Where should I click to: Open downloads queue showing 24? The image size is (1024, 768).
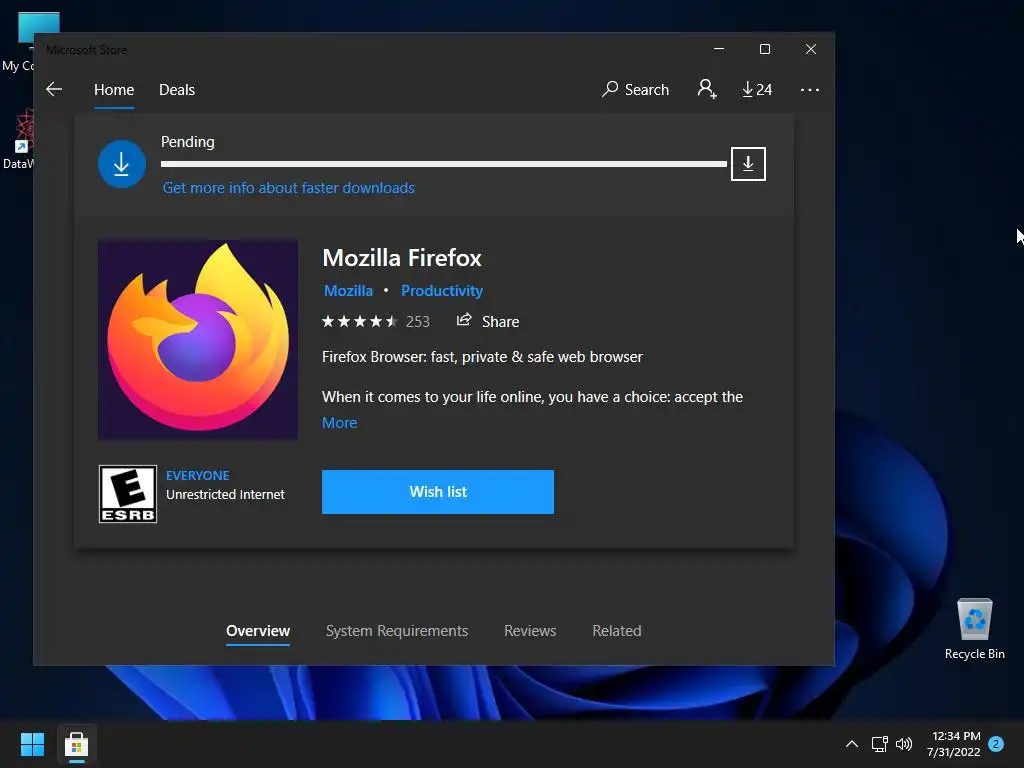coord(758,89)
